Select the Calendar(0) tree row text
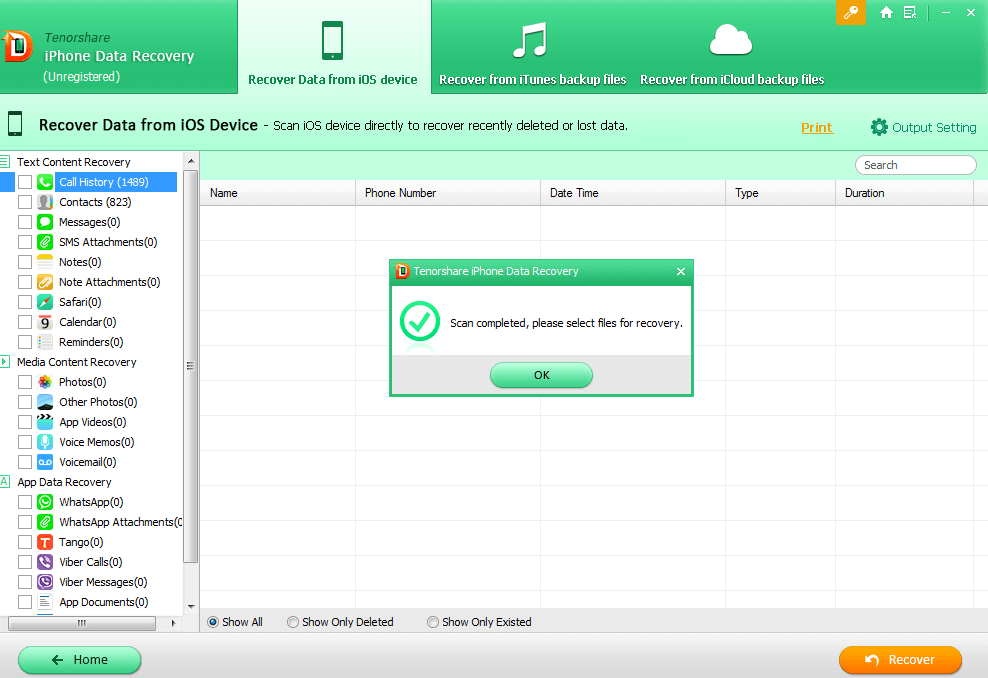The width and height of the screenshot is (988, 678). point(88,322)
